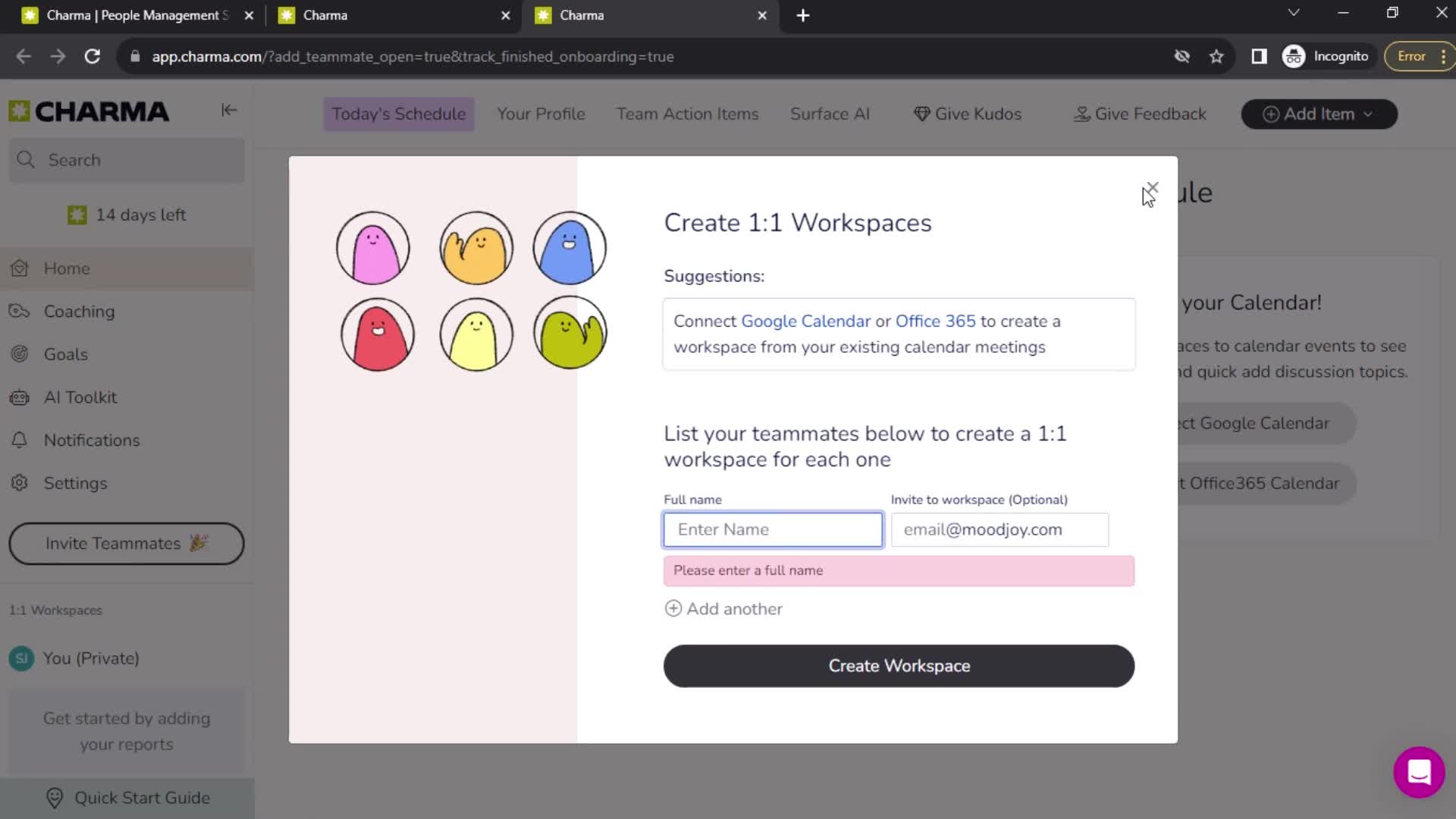Expand the Surface AI menu
The image size is (1456, 819).
pos(832,114)
